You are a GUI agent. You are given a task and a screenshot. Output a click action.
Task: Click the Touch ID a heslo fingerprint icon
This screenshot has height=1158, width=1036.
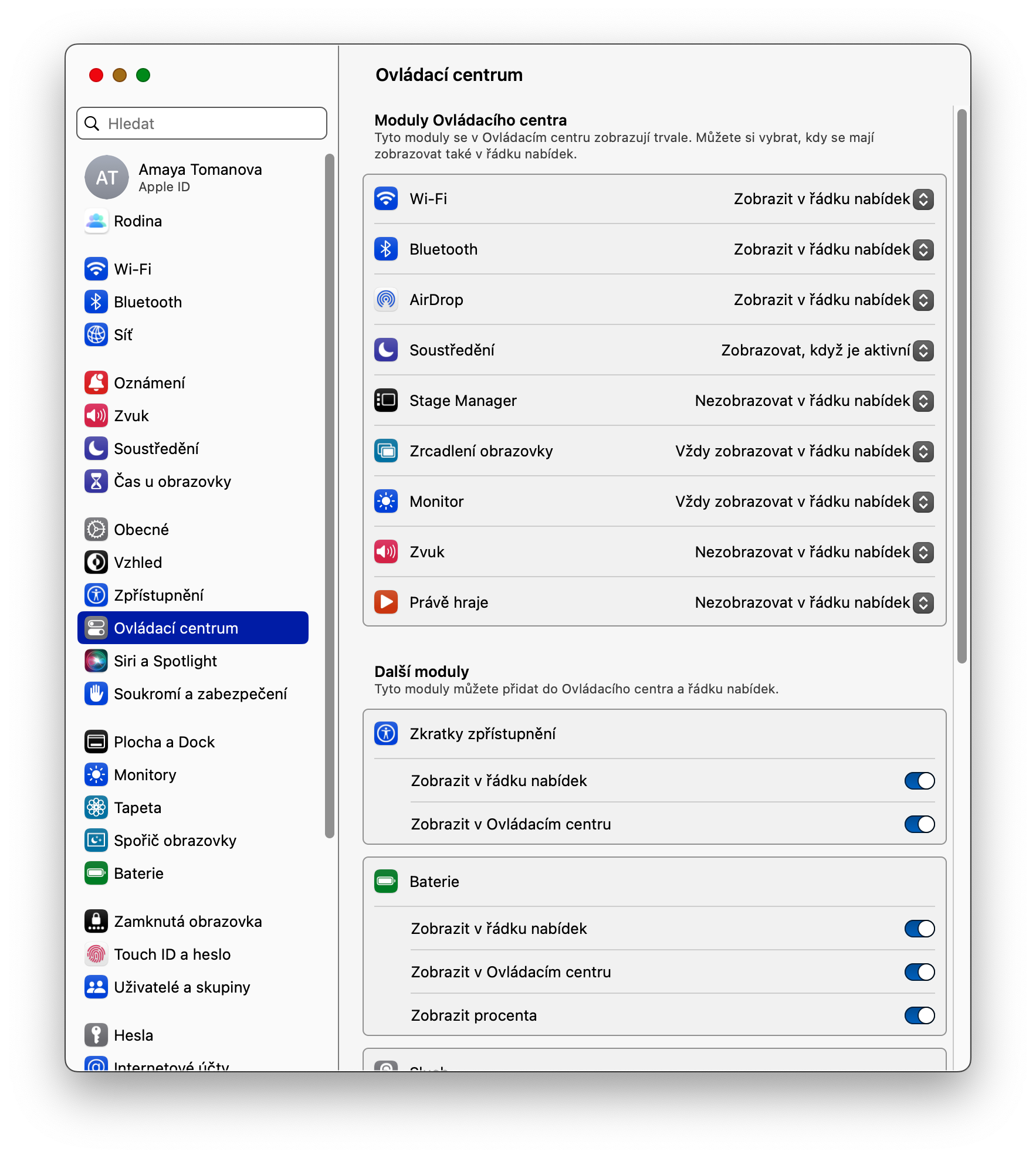click(96, 954)
